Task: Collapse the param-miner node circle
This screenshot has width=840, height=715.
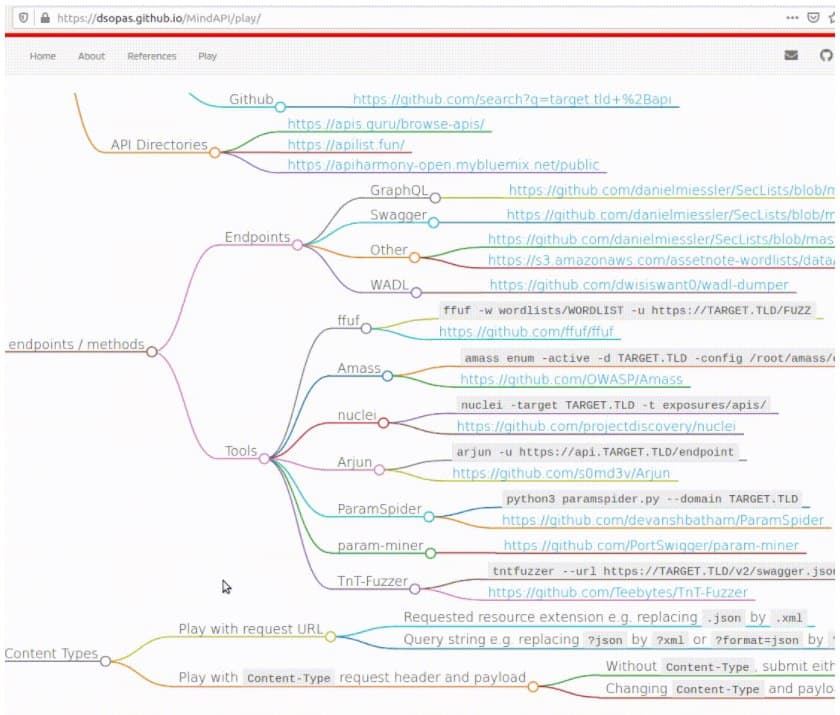Action: 431,553
